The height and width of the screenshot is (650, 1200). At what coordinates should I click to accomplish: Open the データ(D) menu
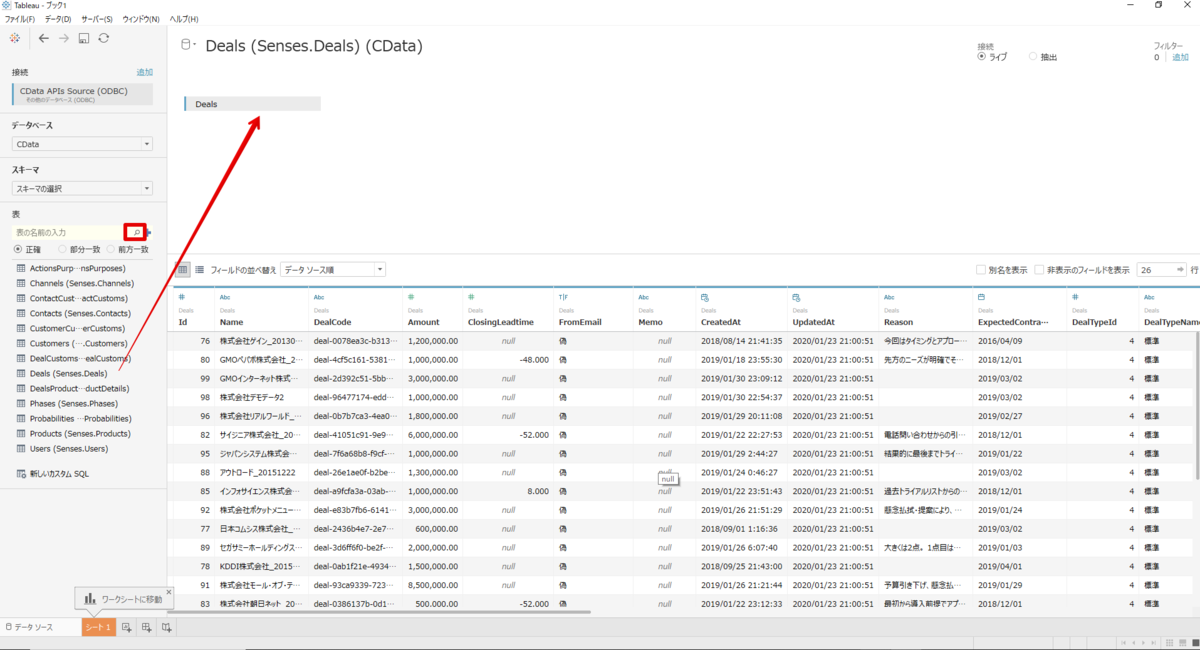(x=57, y=19)
